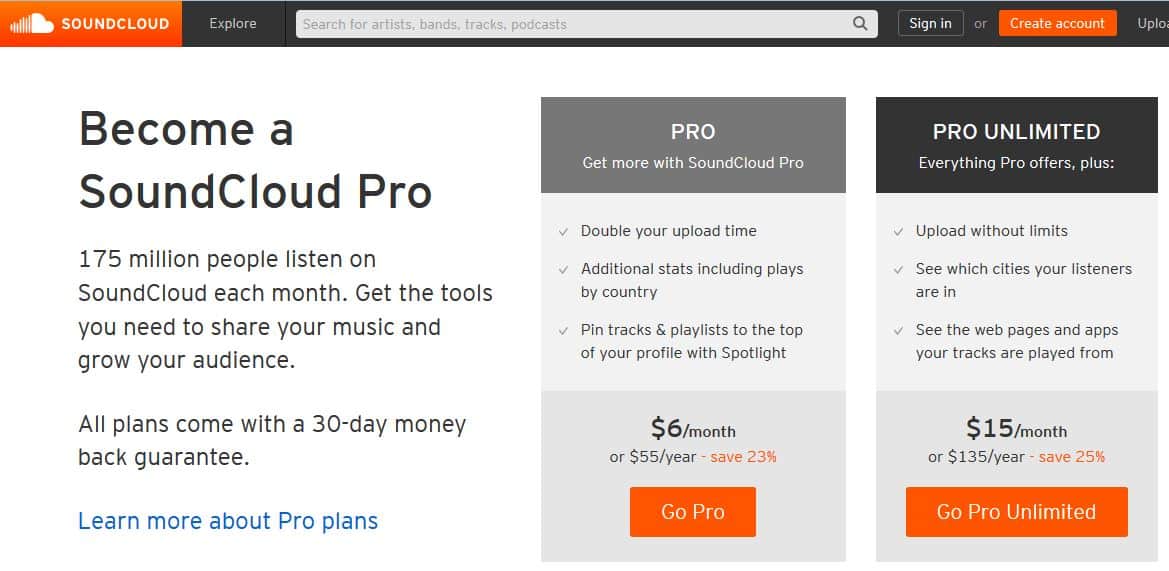
Task: Click checkmark beside See which cities
Action: click(x=898, y=270)
